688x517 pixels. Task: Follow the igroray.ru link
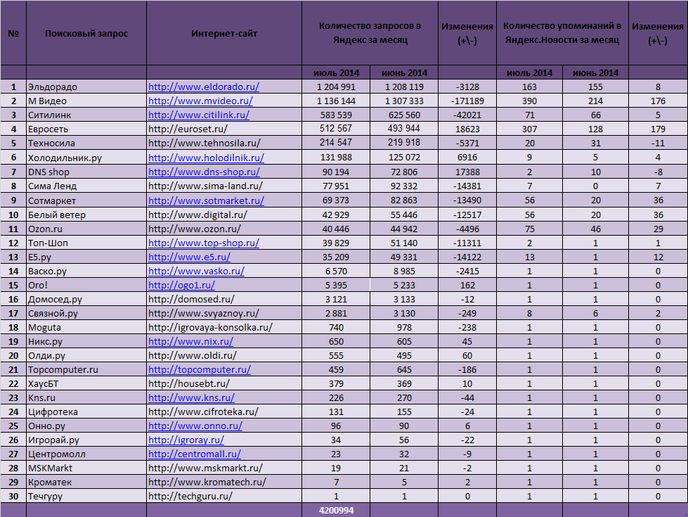click(x=186, y=439)
